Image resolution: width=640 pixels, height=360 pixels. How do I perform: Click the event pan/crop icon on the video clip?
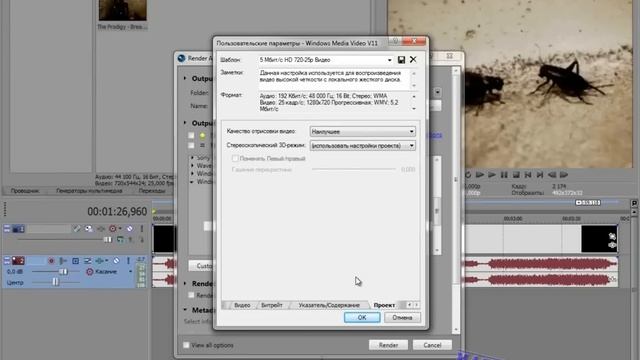coord(612,236)
